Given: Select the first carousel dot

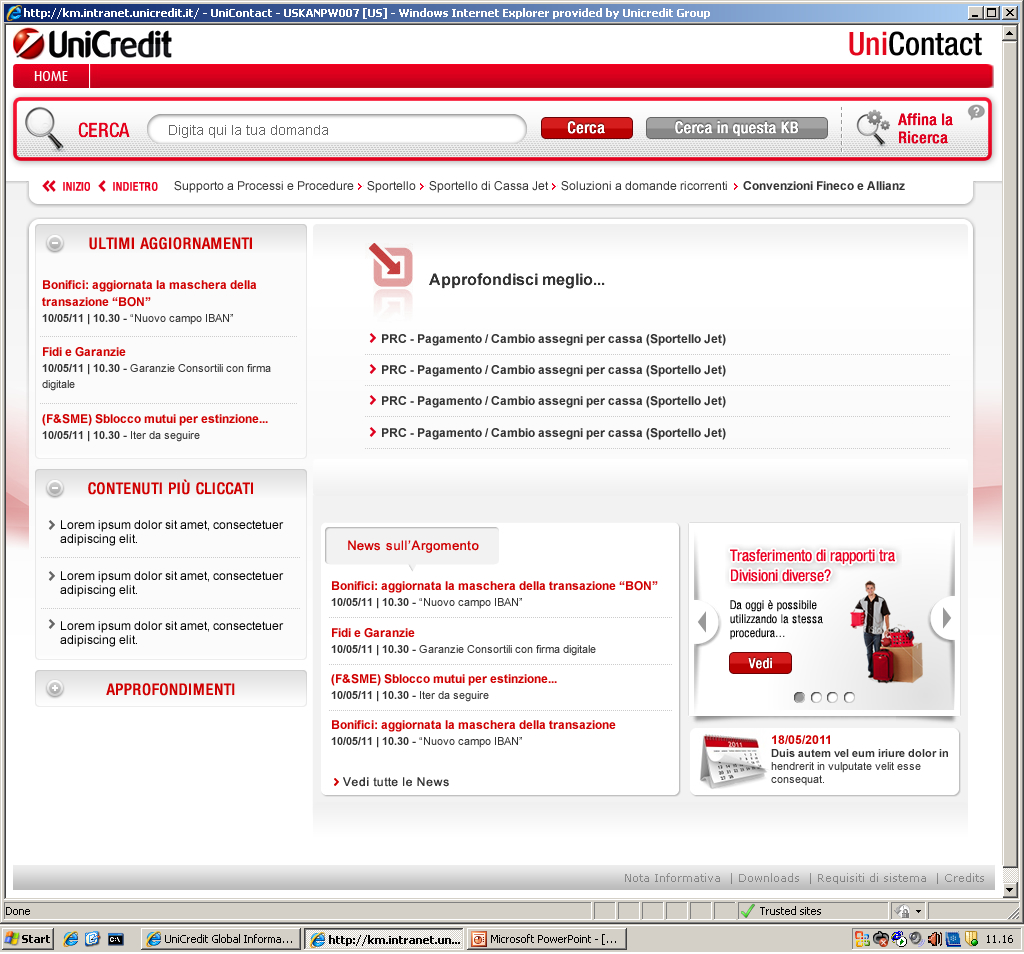Looking at the screenshot, I should point(799,697).
